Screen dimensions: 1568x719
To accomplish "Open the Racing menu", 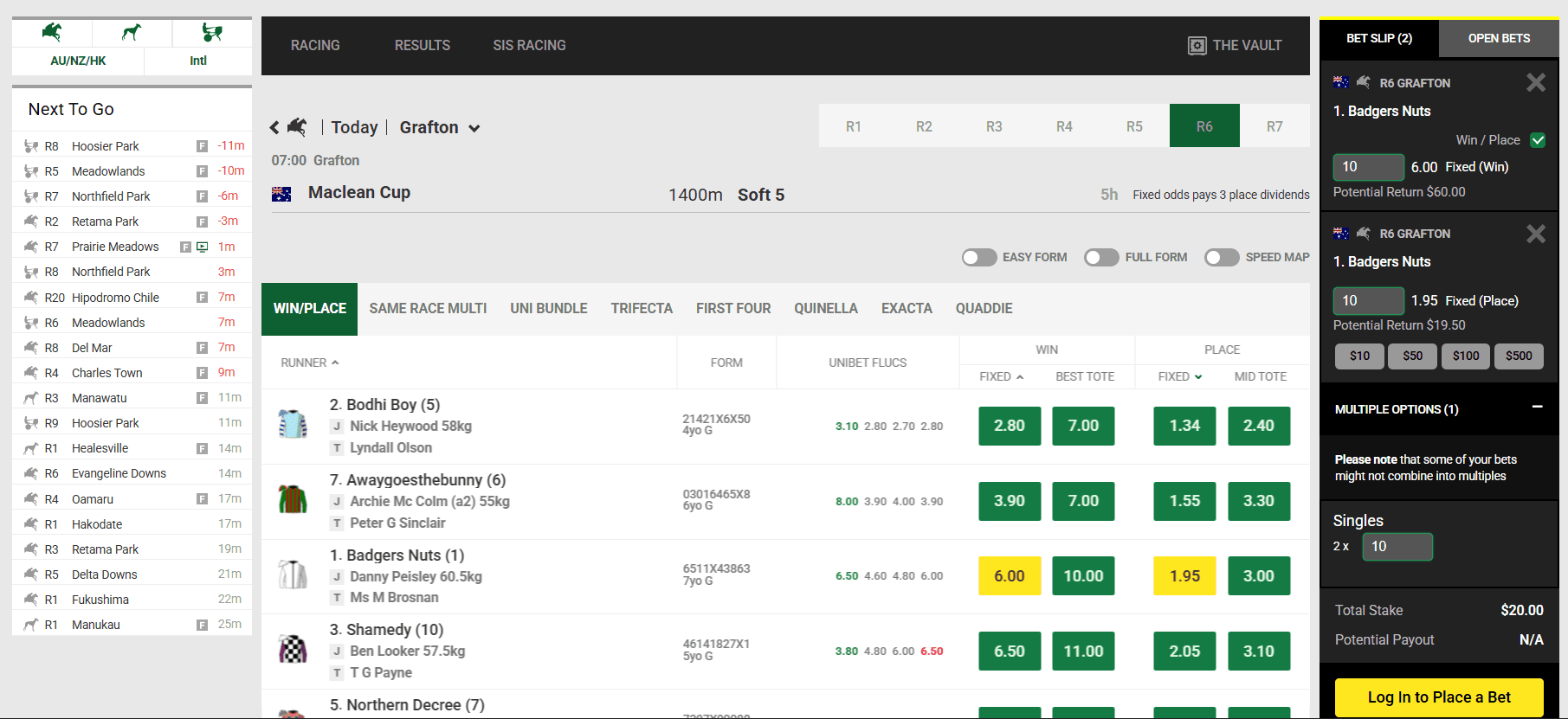I will [315, 46].
